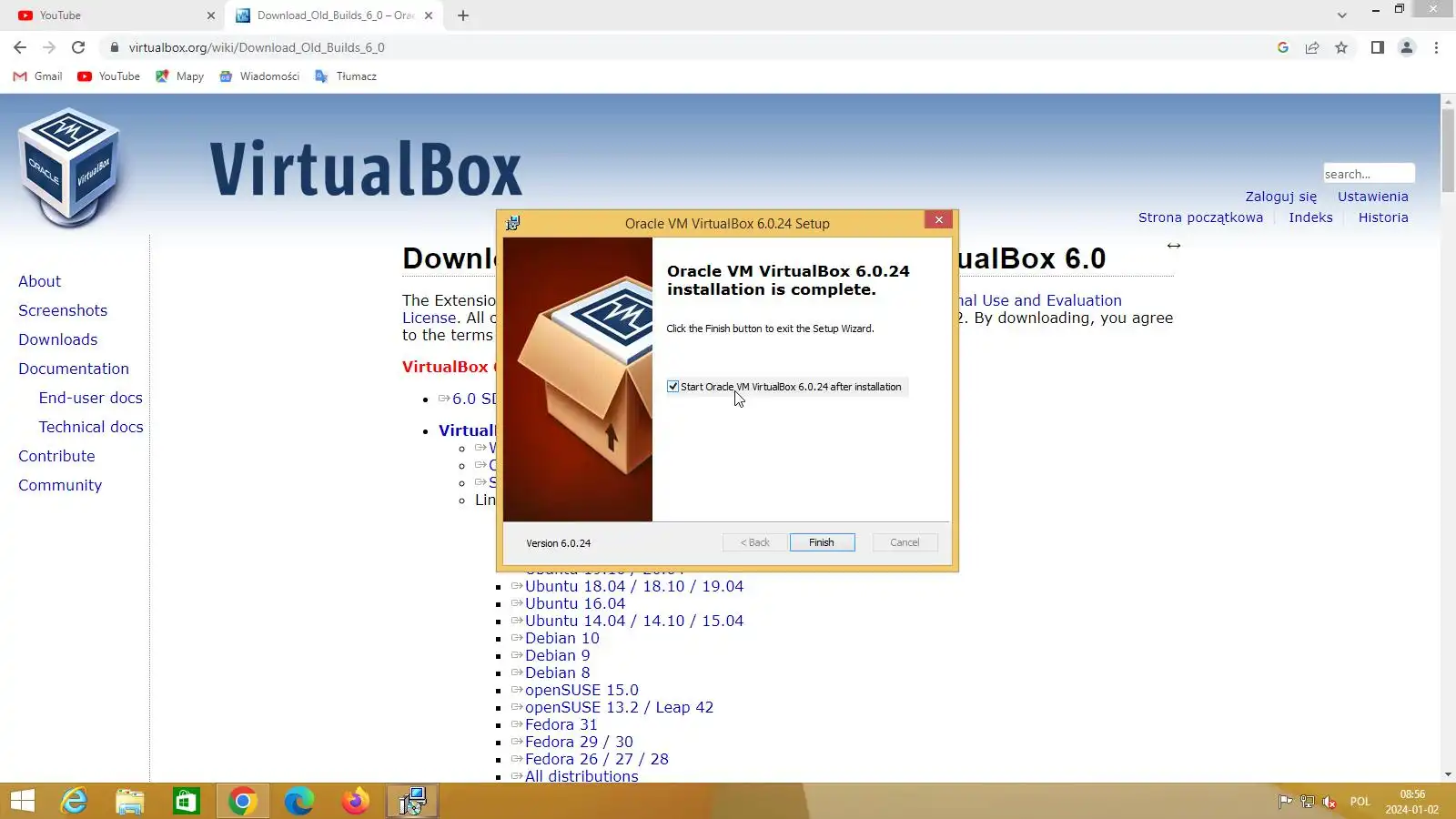Viewport: 1456px width, 819px height.
Task: Open the Wiadomości bookmark
Action: point(259,76)
